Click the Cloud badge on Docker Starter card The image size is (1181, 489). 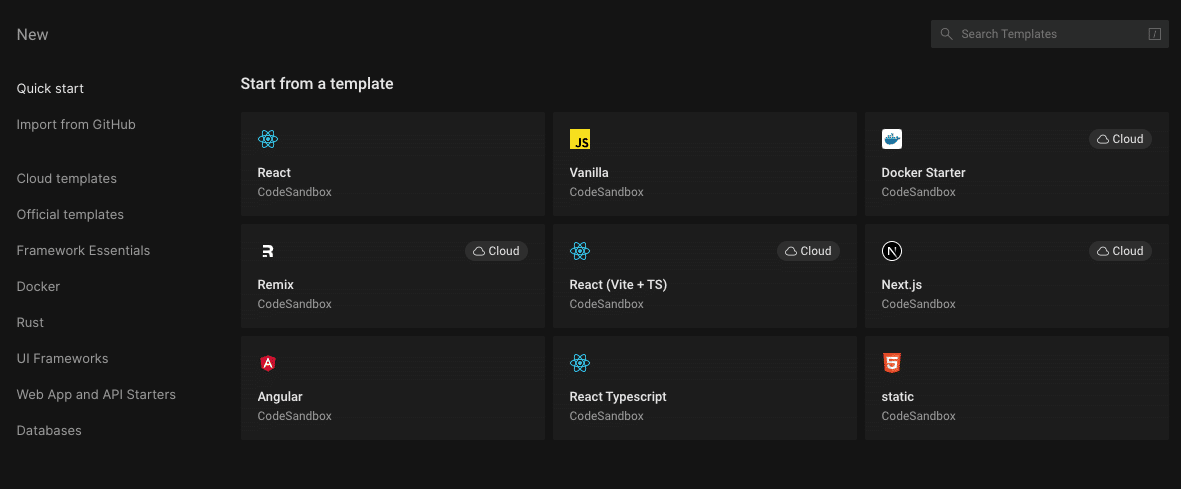1120,139
